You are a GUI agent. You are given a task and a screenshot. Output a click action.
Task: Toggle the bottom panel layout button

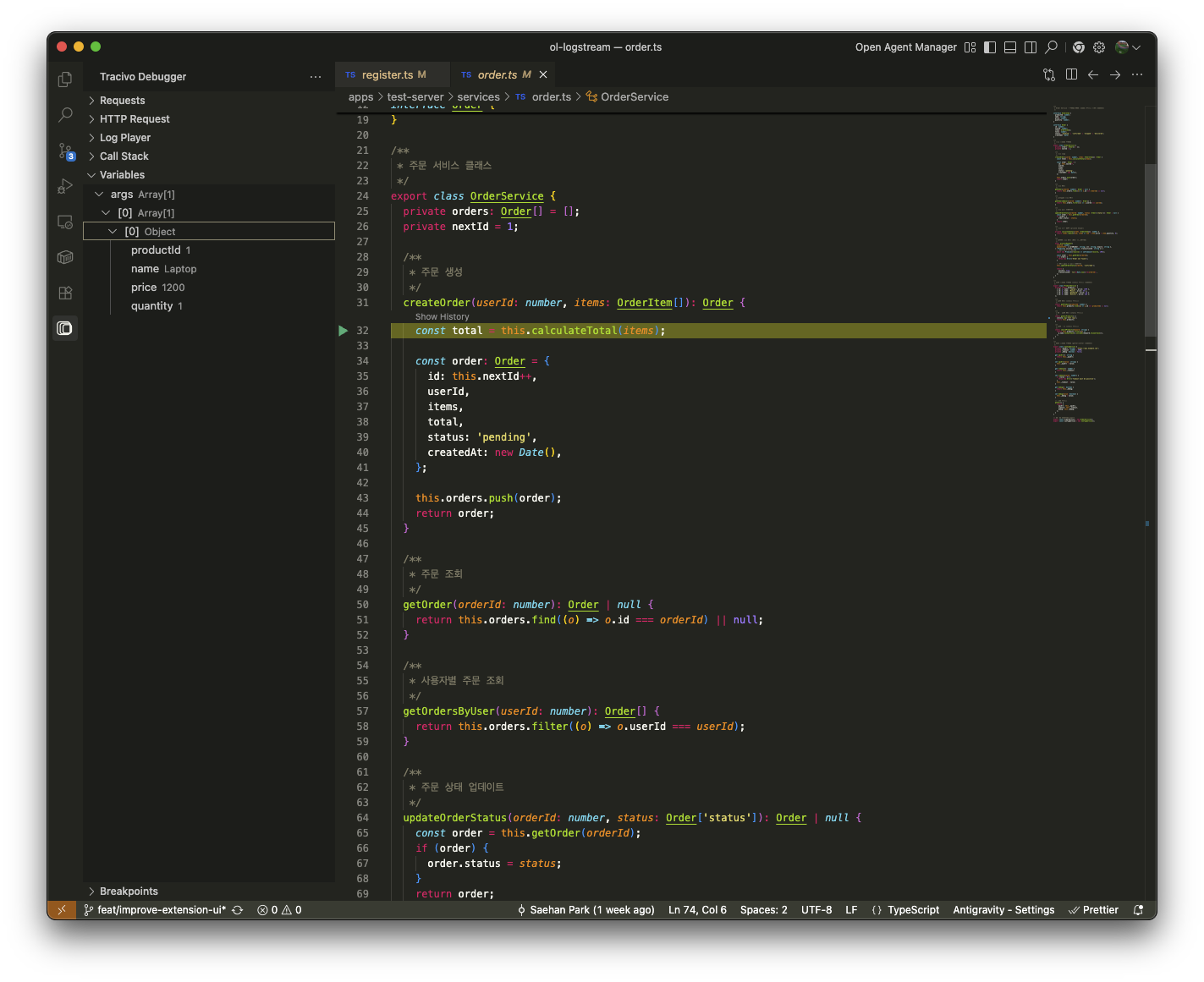1010,47
